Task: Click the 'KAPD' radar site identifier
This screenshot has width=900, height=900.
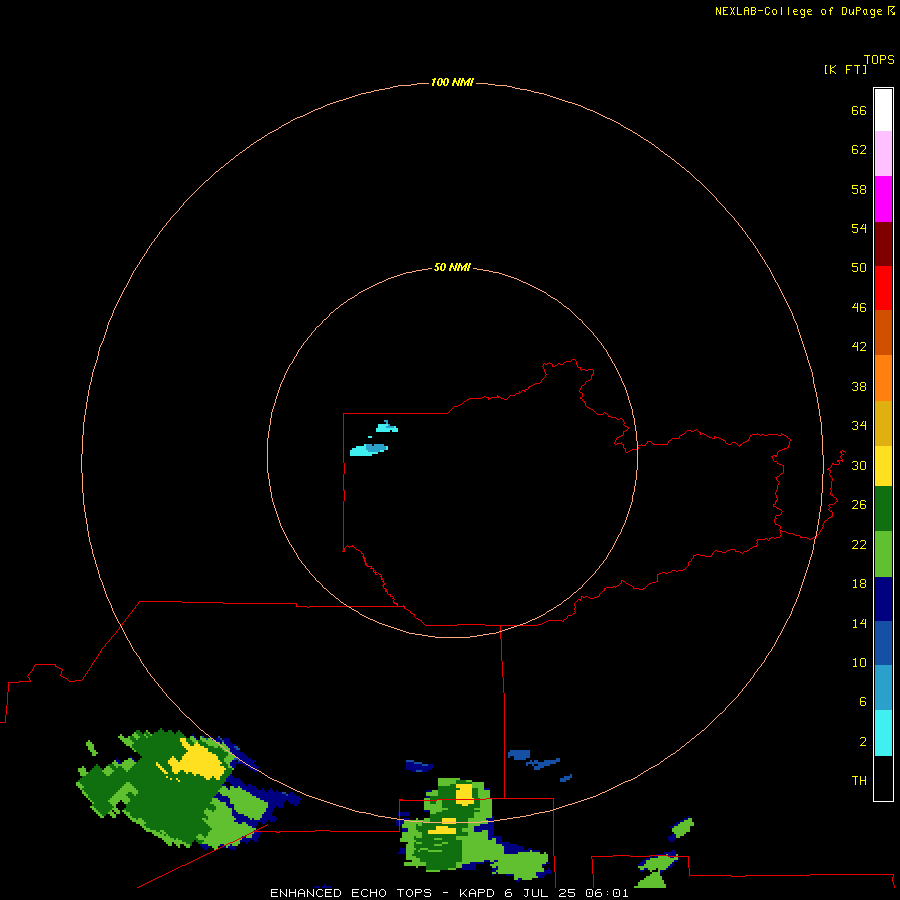Action: click(x=478, y=893)
